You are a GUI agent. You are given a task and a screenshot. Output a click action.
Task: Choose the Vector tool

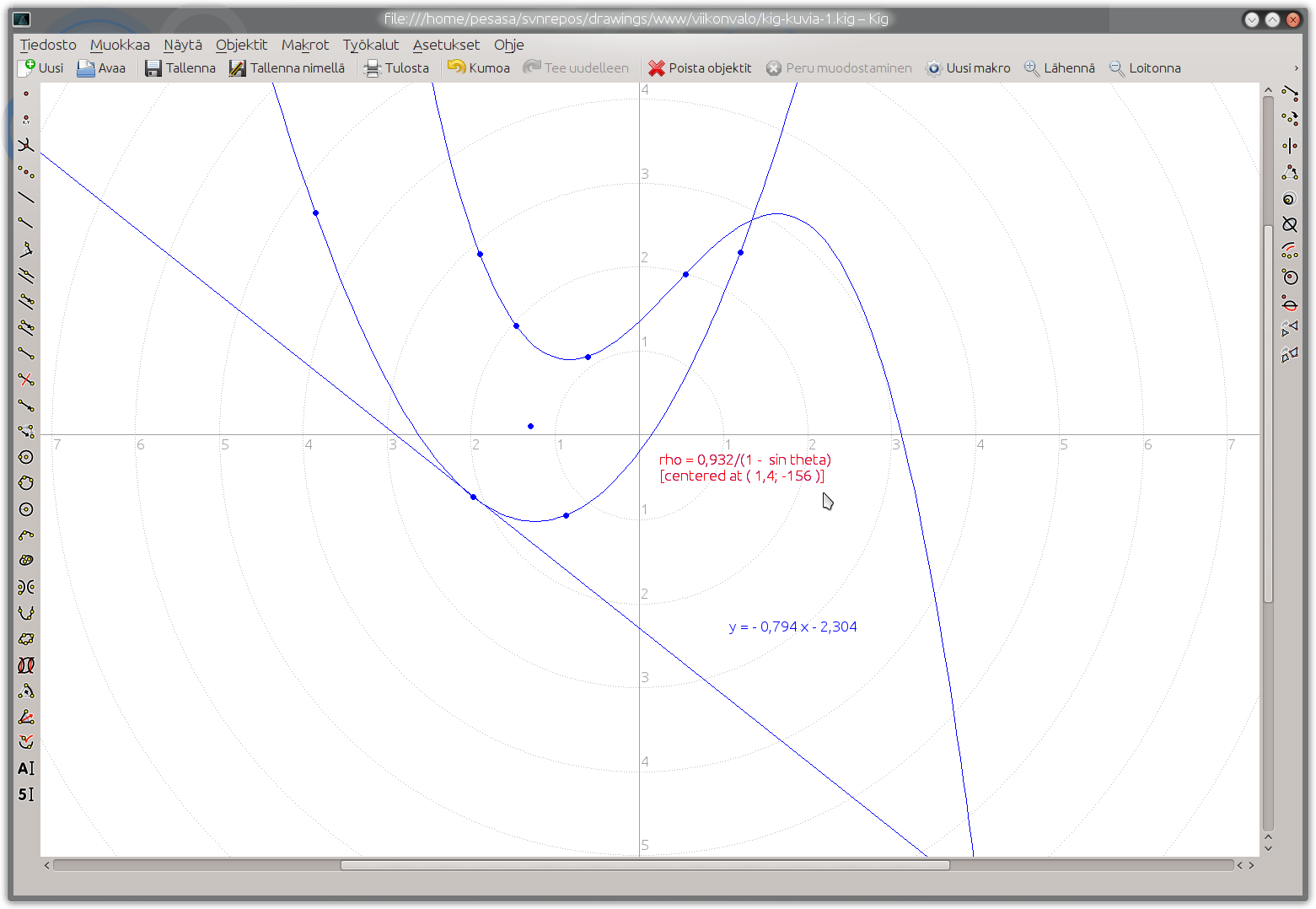(x=26, y=406)
